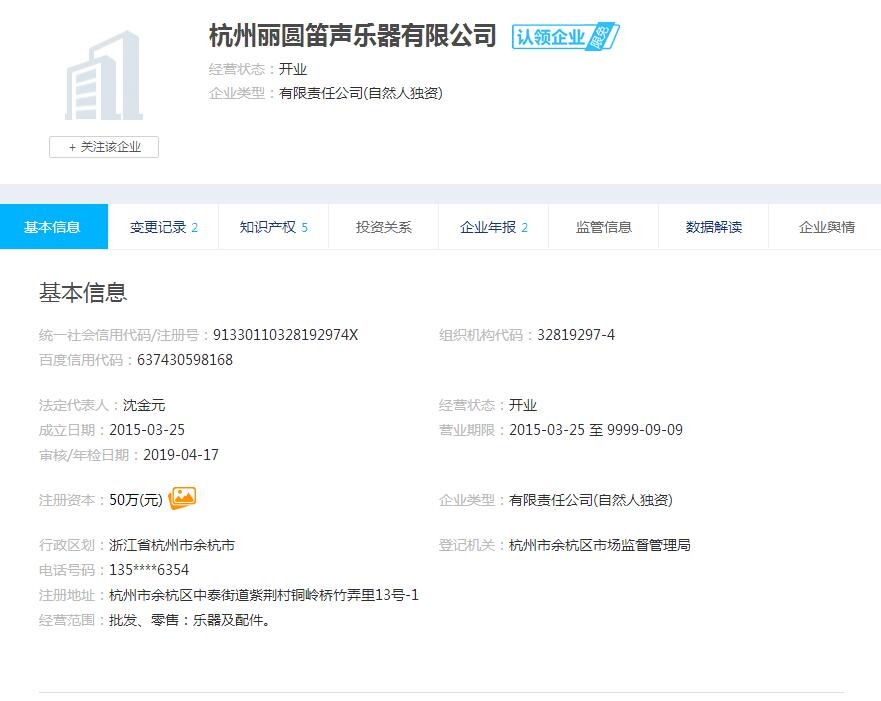Open the 数据解读 tab
Image resolution: width=881 pixels, height=701 pixels.
(714, 227)
